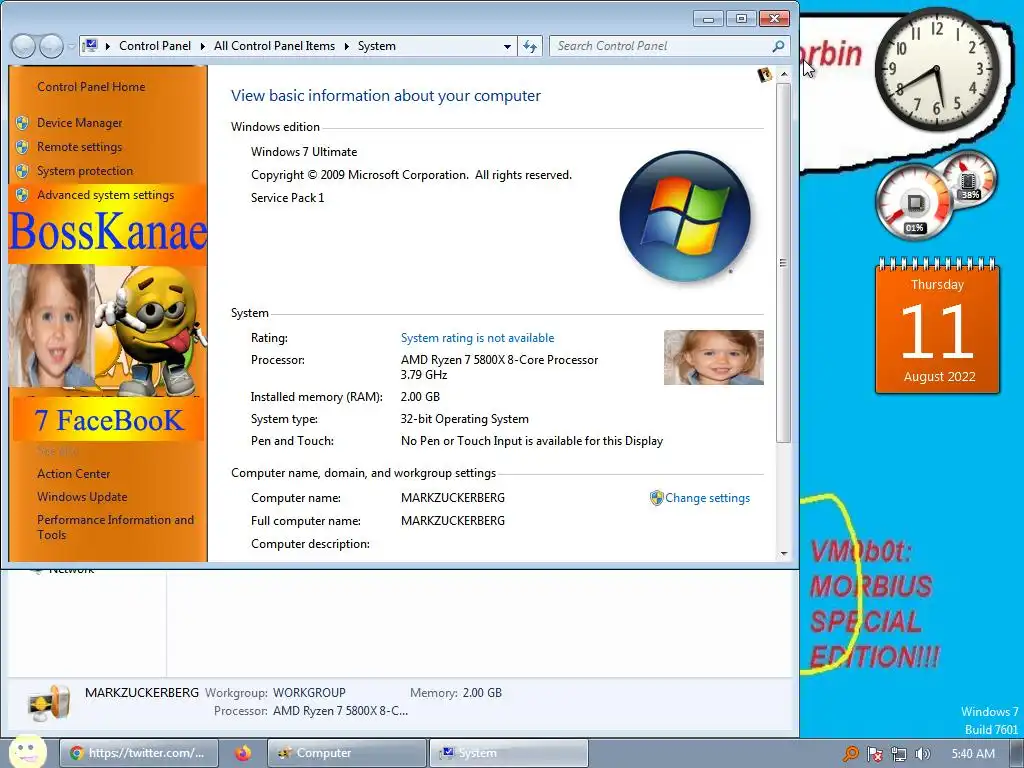The width and height of the screenshot is (1024, 768).
Task: Click the shield icon beside System protection
Action: pyautogui.click(x=22, y=171)
